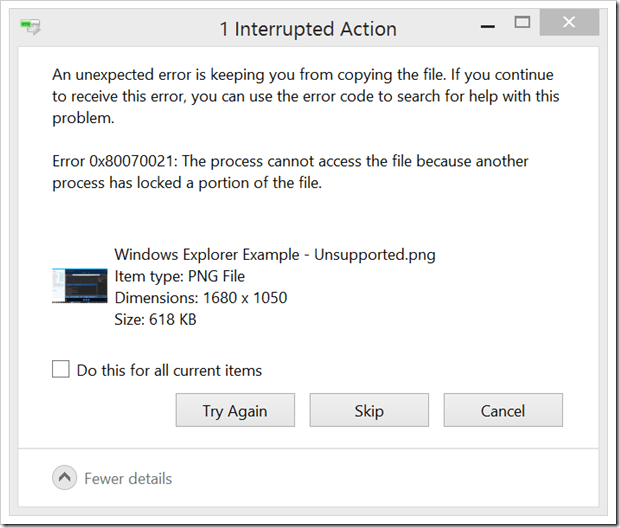Collapse details with the round chevron icon

click(x=65, y=479)
